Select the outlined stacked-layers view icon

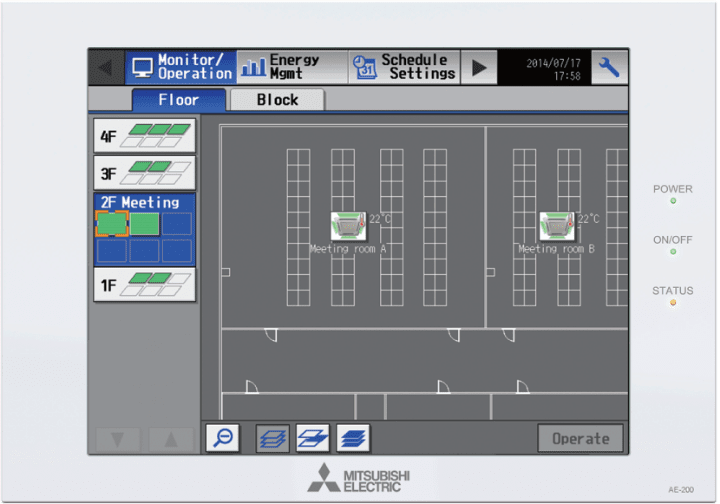click(272, 438)
